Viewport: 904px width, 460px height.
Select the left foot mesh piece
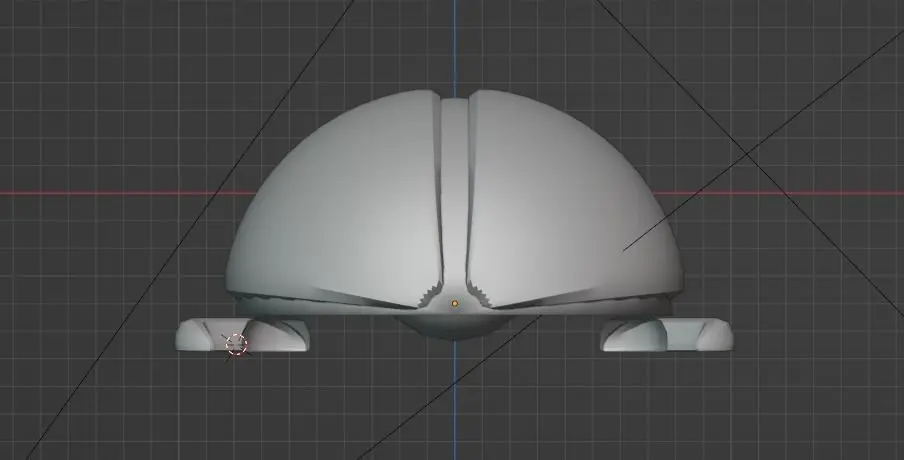(242, 334)
